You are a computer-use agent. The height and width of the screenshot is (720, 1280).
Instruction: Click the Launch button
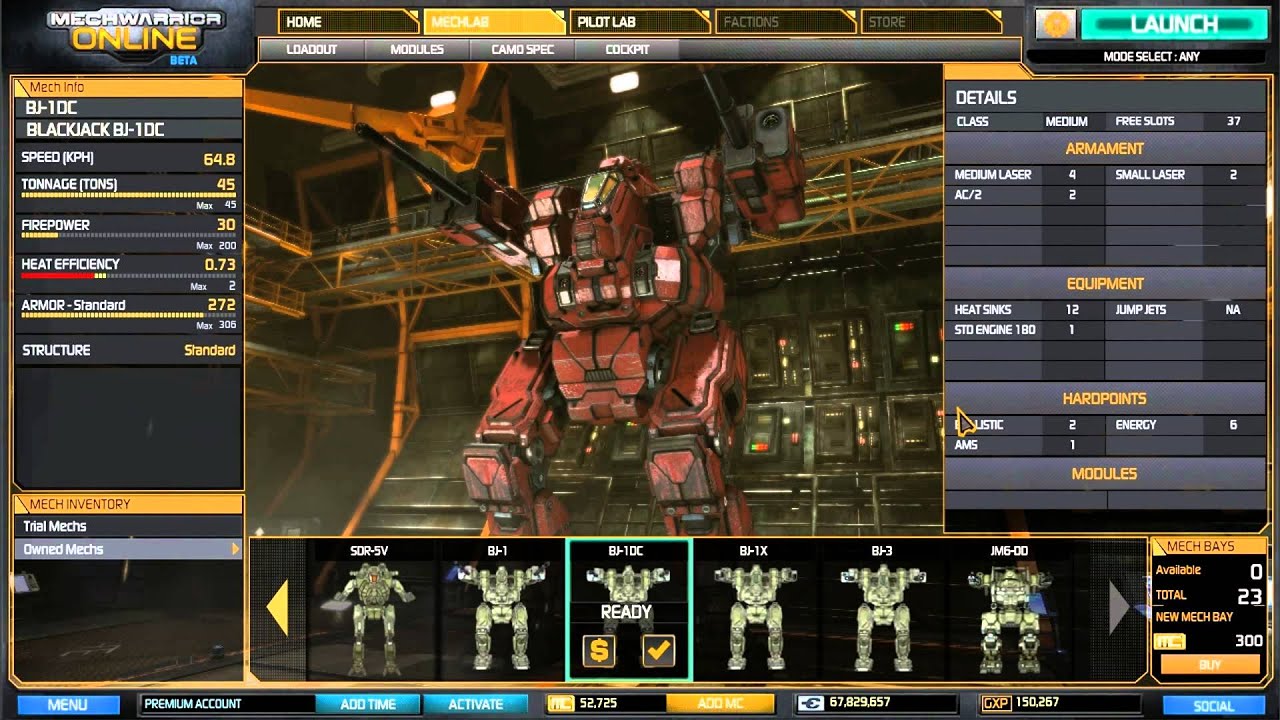pos(1173,24)
